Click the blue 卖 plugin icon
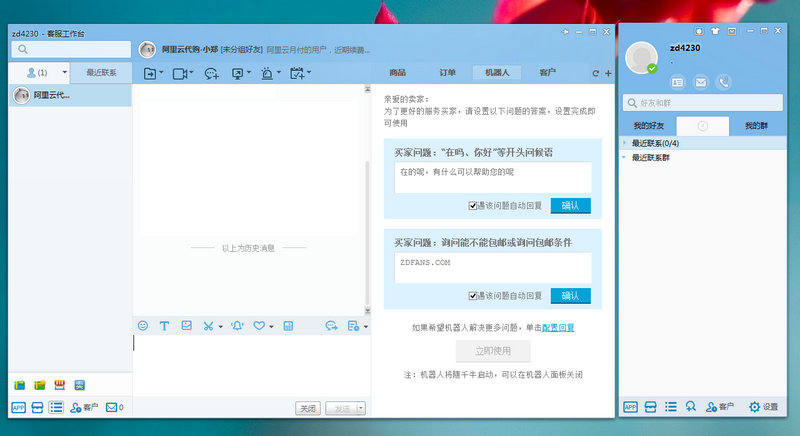The height and width of the screenshot is (436, 800). click(80, 385)
